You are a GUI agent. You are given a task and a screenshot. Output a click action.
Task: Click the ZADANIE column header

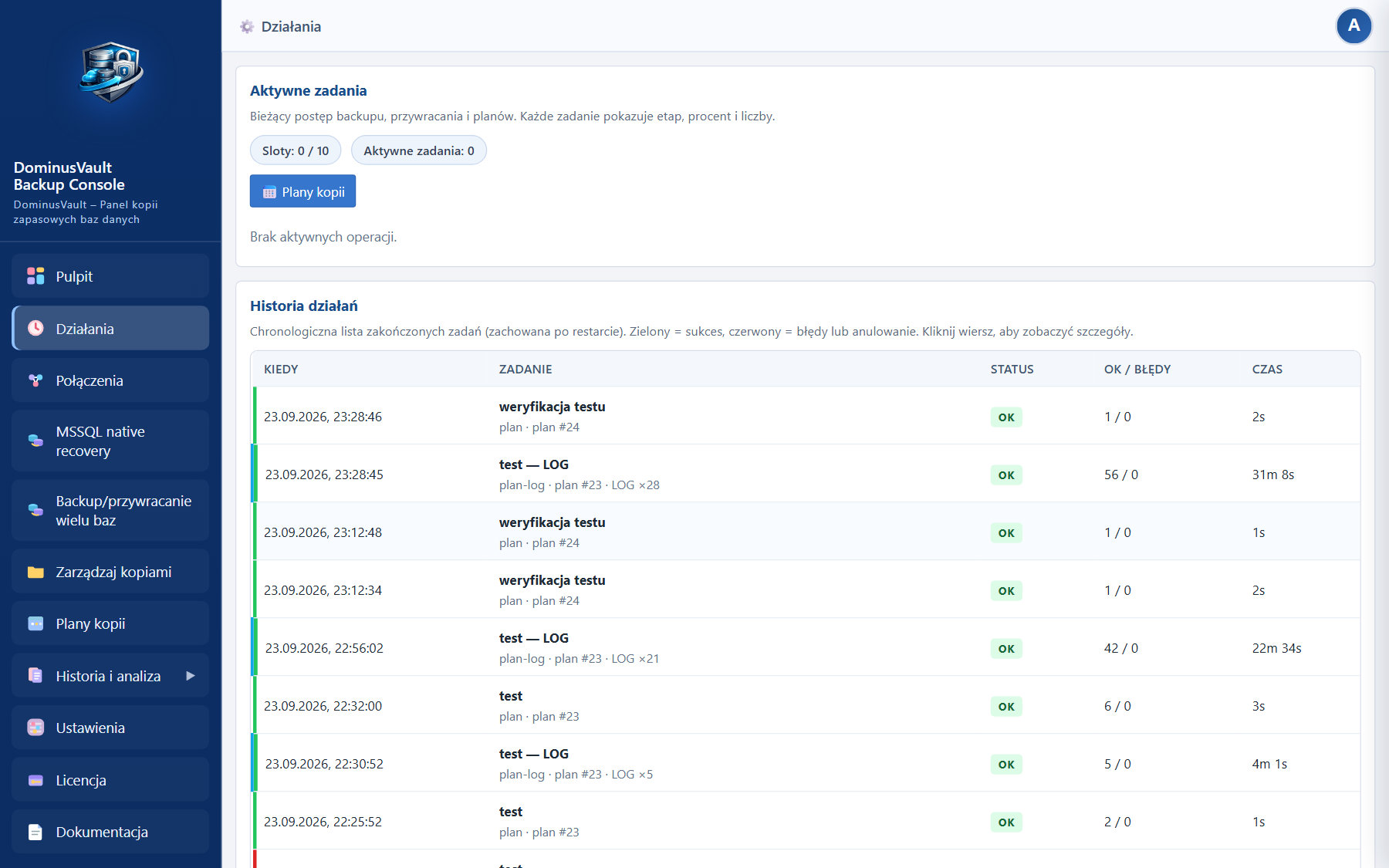point(526,370)
